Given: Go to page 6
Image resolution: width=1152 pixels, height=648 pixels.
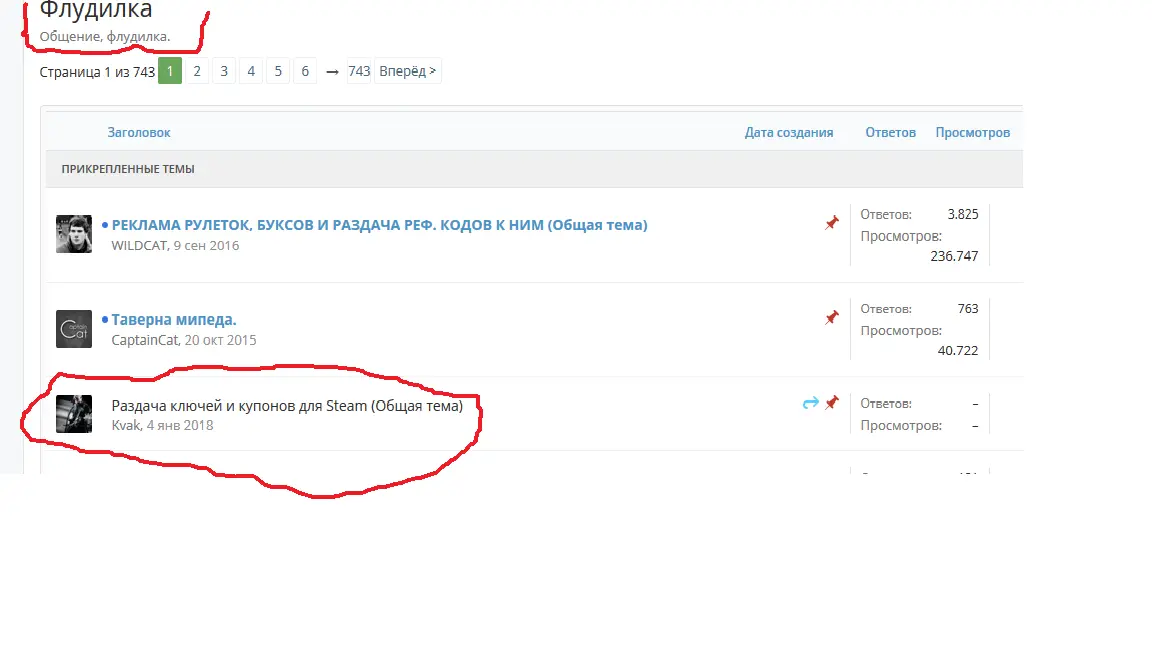Looking at the screenshot, I should pos(305,71).
